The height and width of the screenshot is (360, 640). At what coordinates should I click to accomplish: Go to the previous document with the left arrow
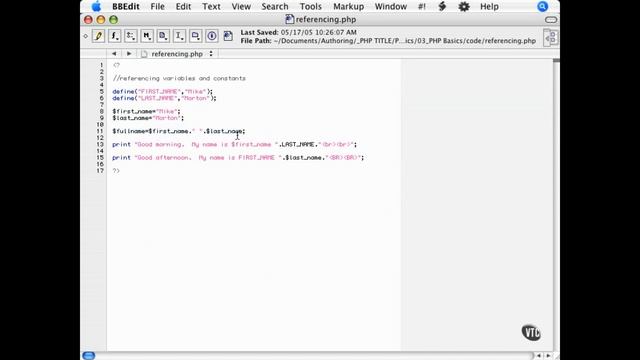pos(114,53)
